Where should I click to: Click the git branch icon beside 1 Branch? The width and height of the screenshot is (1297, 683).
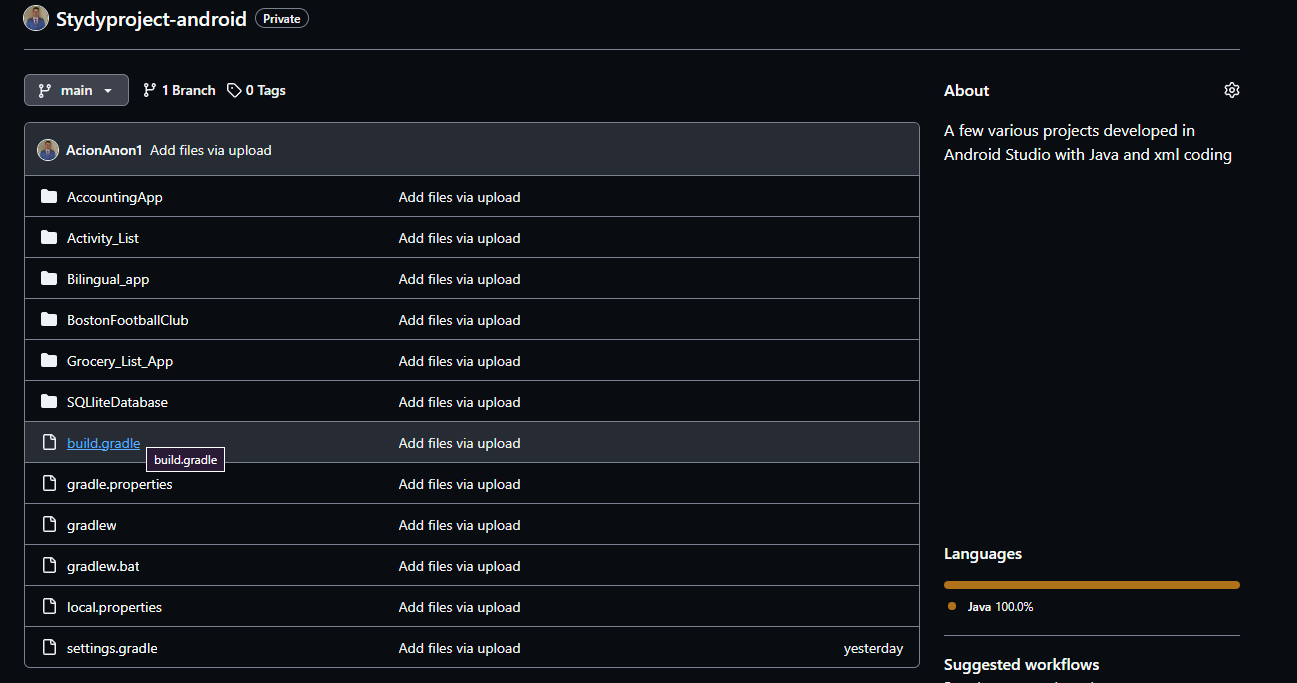(150, 90)
